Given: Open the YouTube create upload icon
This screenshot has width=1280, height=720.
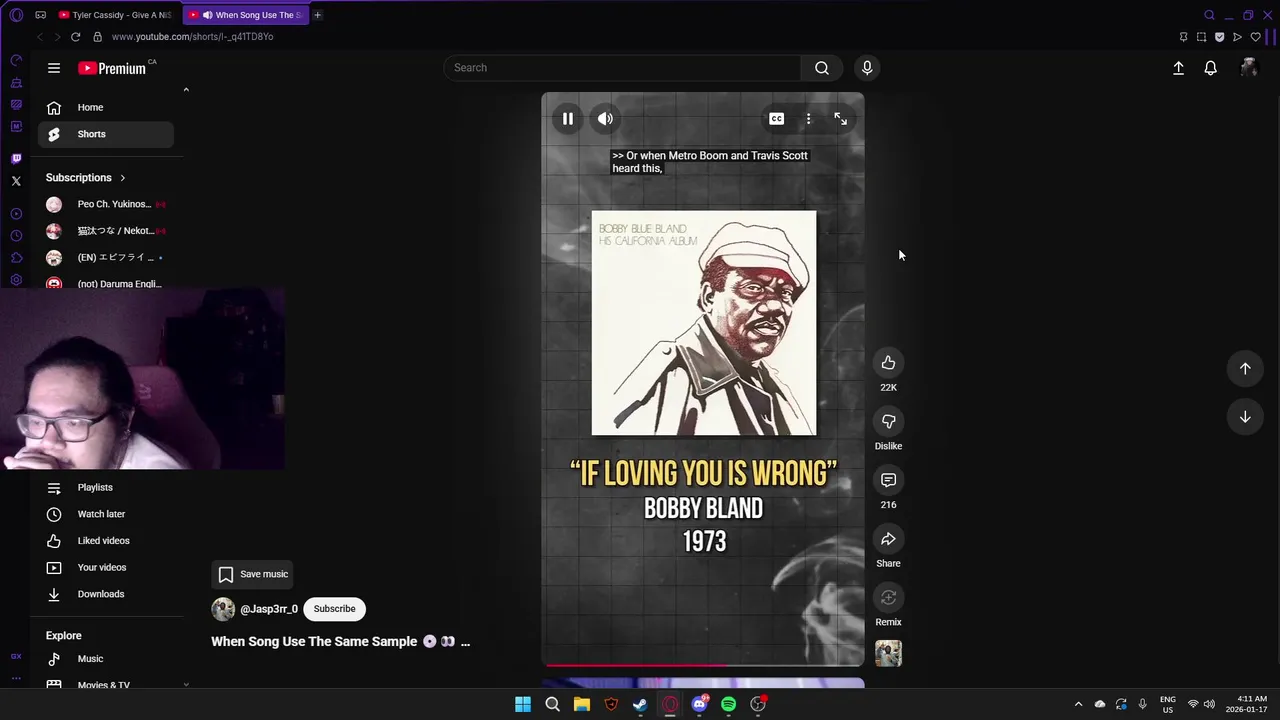Looking at the screenshot, I should point(1178,68).
